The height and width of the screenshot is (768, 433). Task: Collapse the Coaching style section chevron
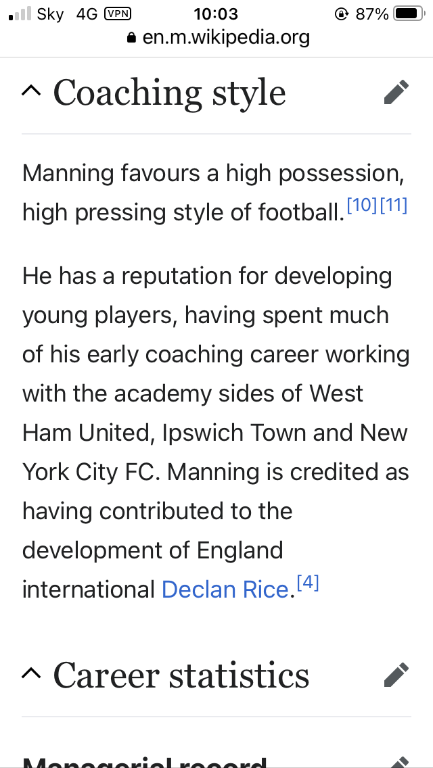pos(32,91)
